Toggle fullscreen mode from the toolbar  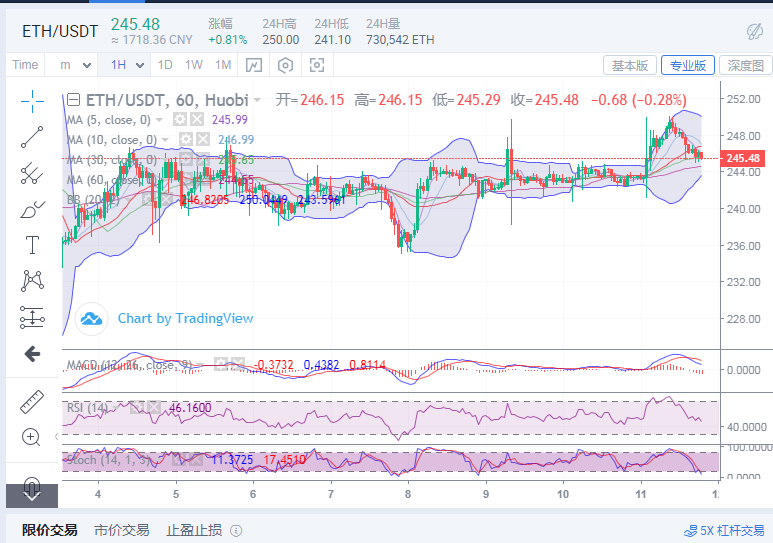pyautogui.click(x=318, y=65)
